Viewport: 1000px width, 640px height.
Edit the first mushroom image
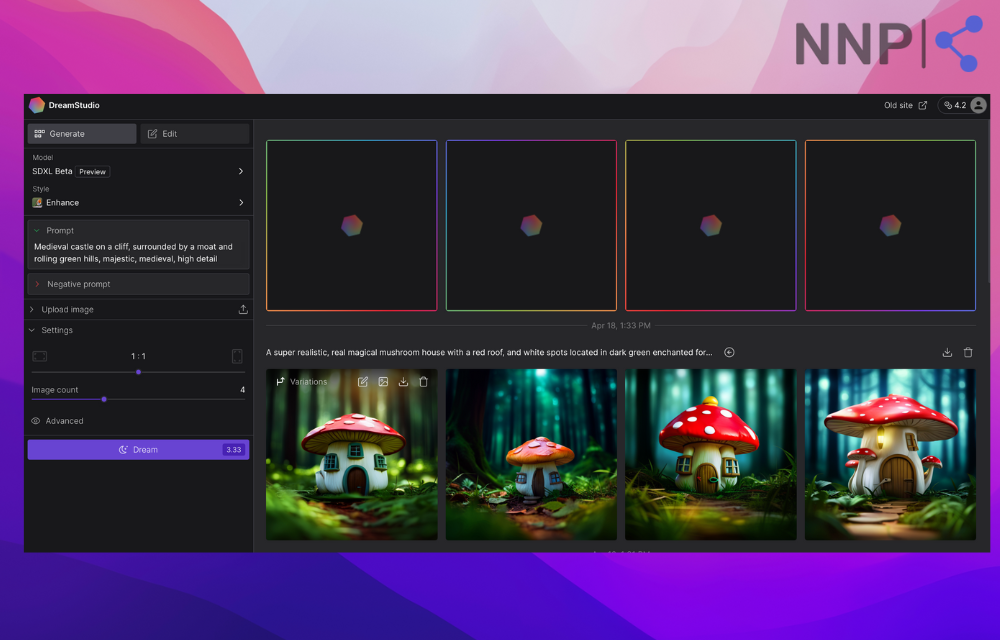pos(363,382)
